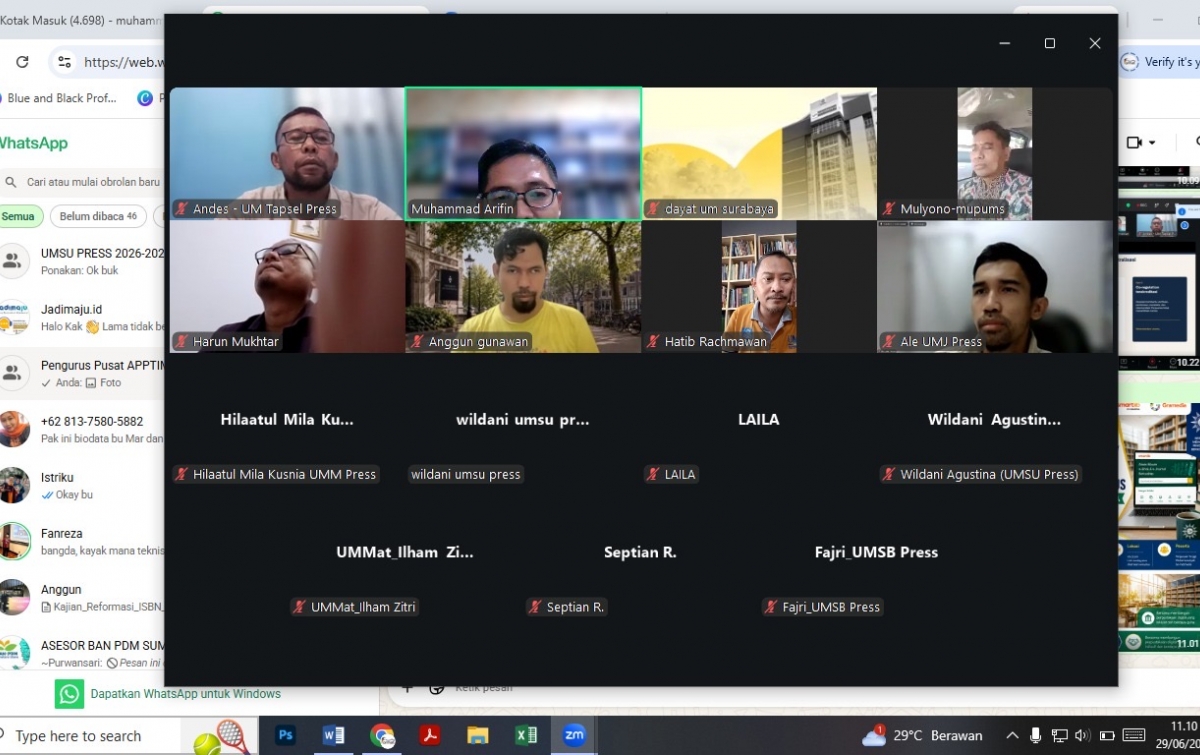Open site information icon in address bar
1200x755 pixels.
point(65,62)
